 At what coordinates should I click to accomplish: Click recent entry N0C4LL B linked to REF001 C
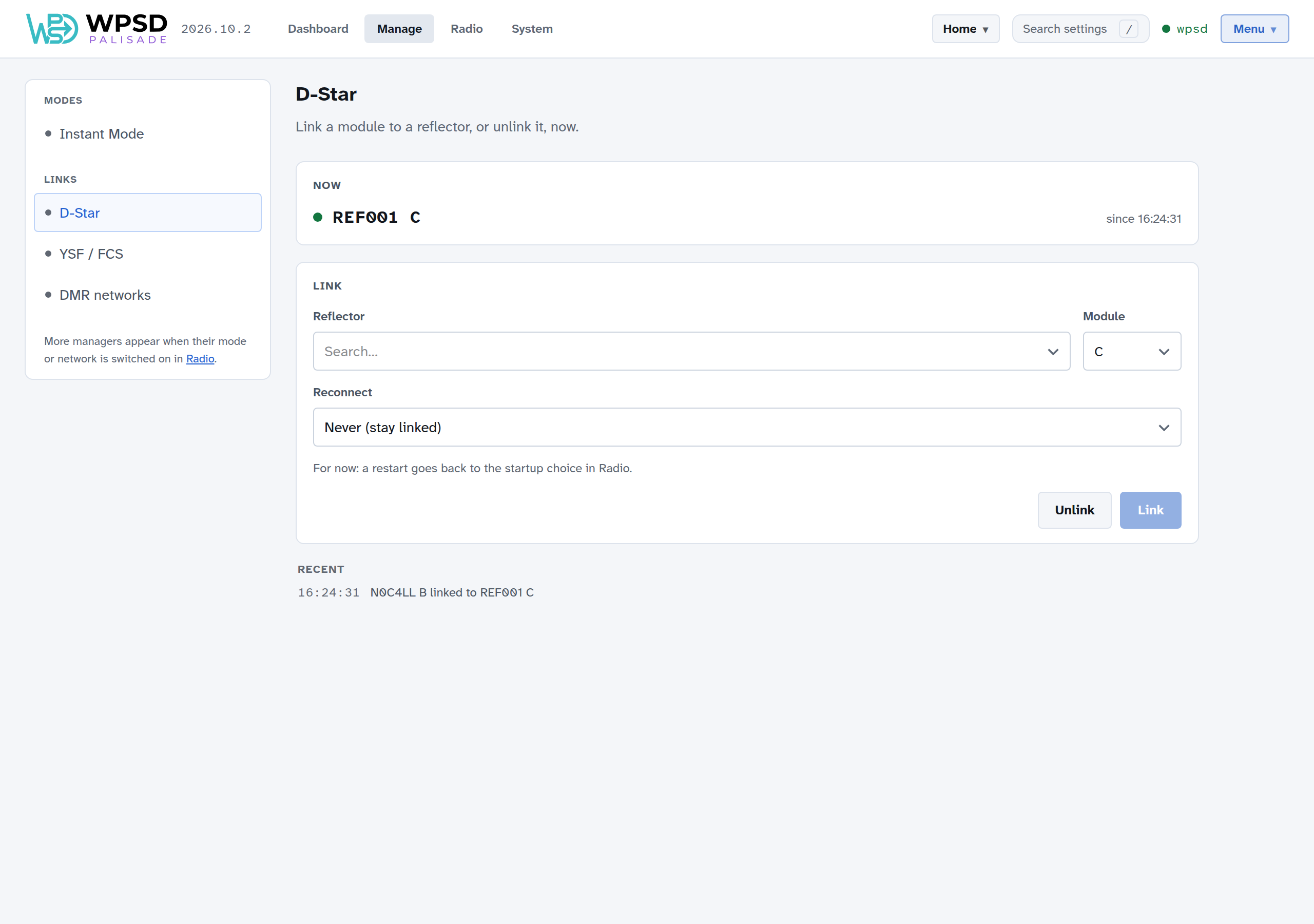coord(452,592)
